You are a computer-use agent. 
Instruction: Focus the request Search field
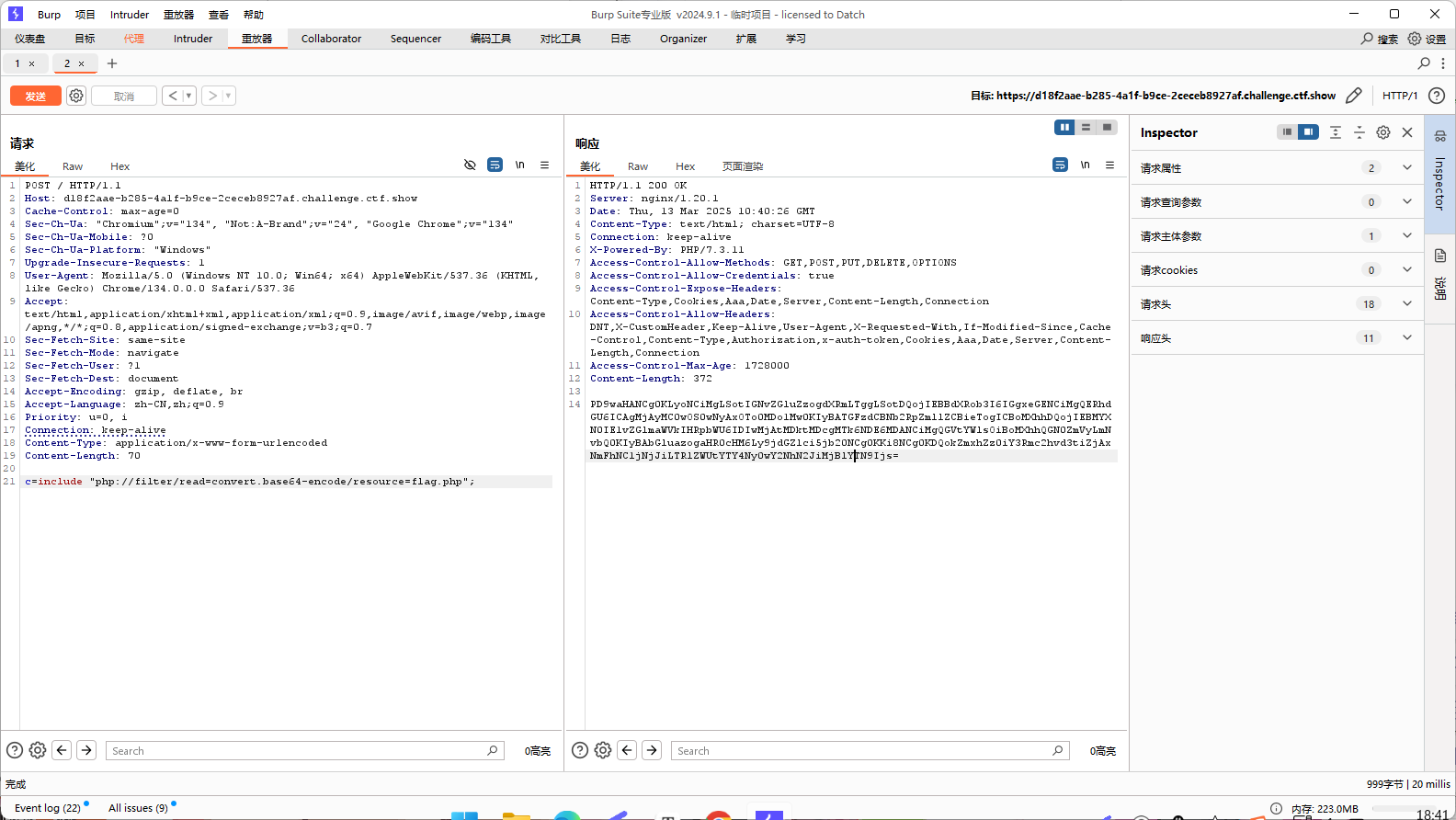click(305, 750)
